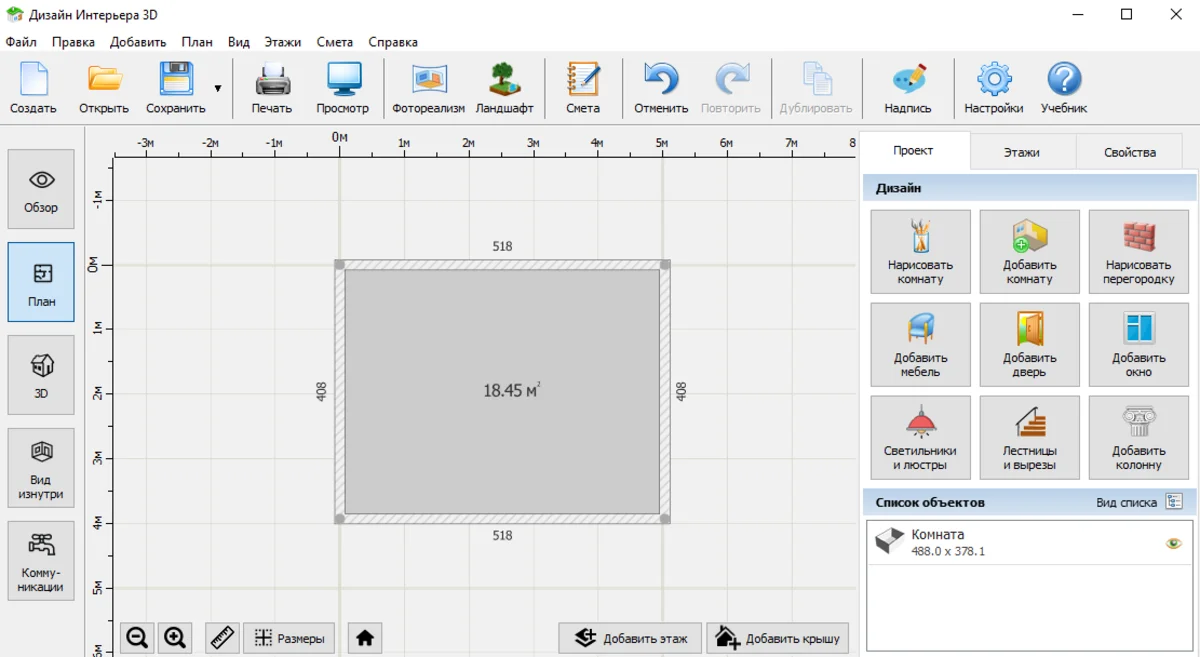Viewport: 1200px width, 657px height.
Task: Click the 518 top wall dimension
Action: coord(502,246)
